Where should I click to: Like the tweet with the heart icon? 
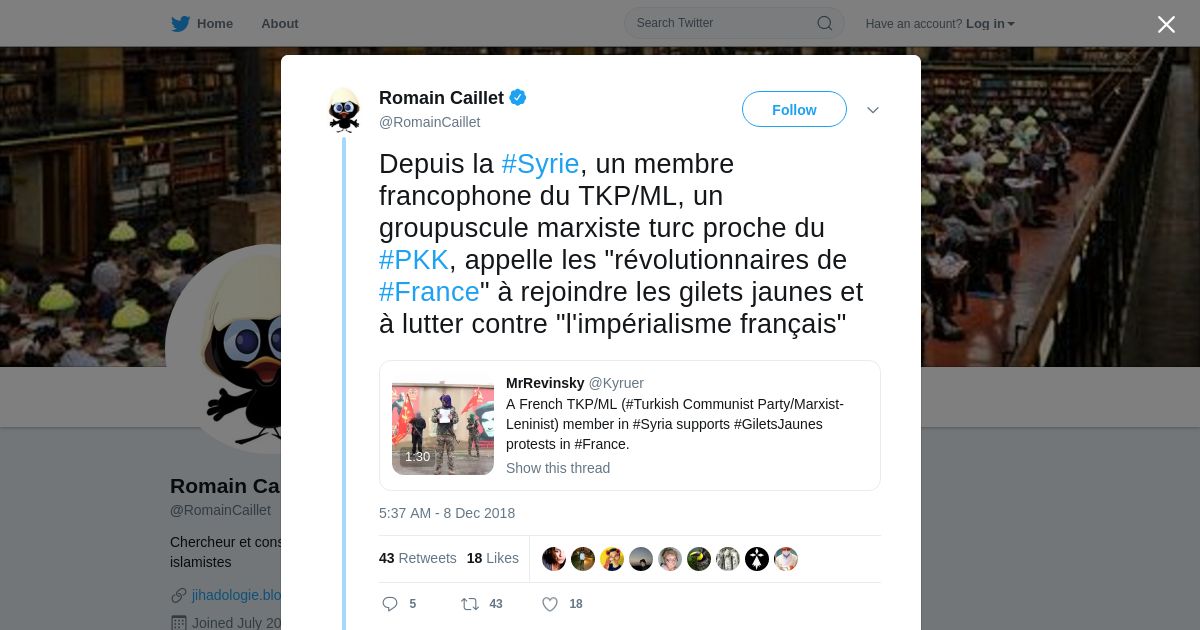coord(549,604)
